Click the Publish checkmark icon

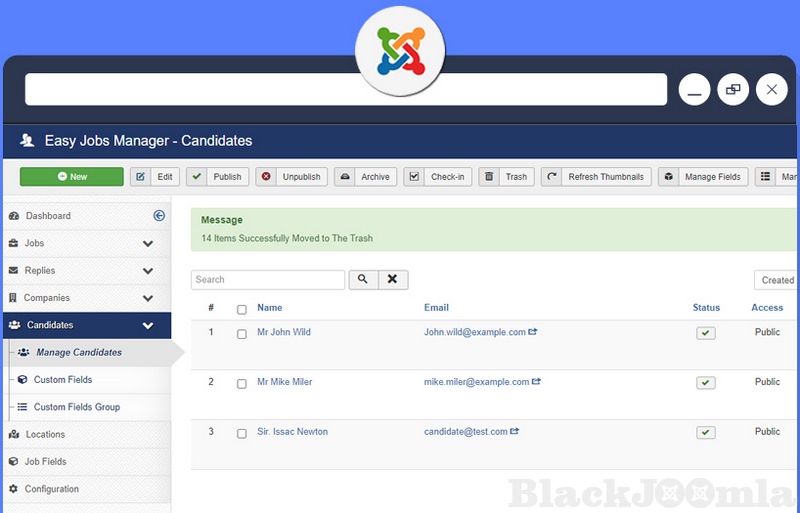[198, 177]
